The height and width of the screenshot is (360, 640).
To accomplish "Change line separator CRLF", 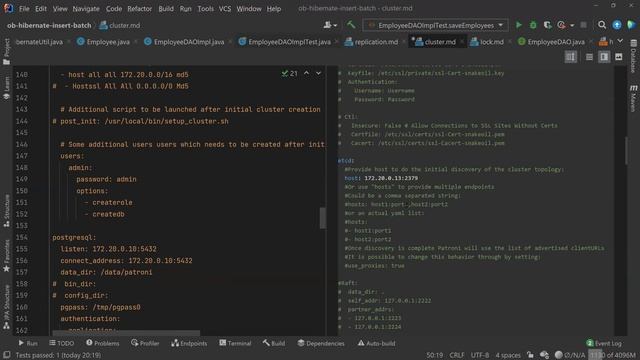I will pyautogui.click(x=457, y=355).
